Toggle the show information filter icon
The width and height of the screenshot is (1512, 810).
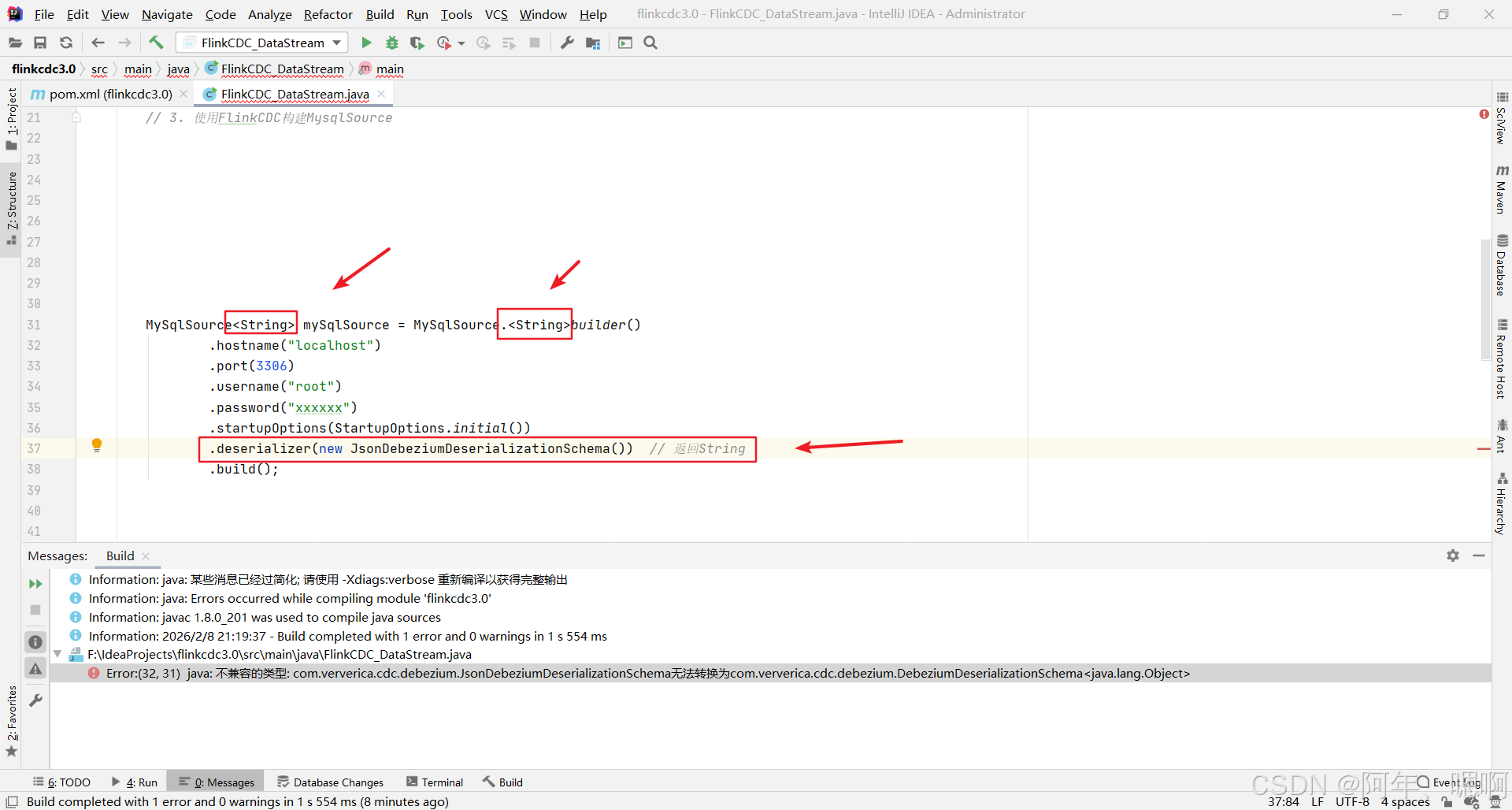click(35, 642)
